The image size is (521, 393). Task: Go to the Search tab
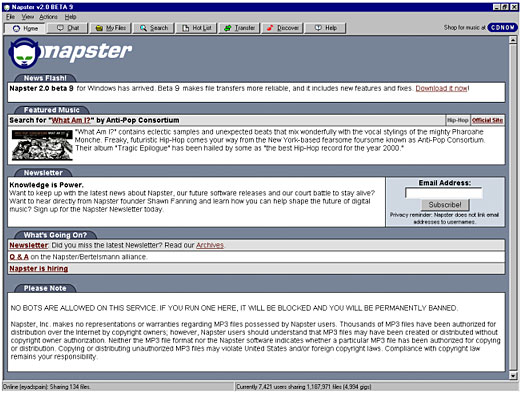(153, 28)
